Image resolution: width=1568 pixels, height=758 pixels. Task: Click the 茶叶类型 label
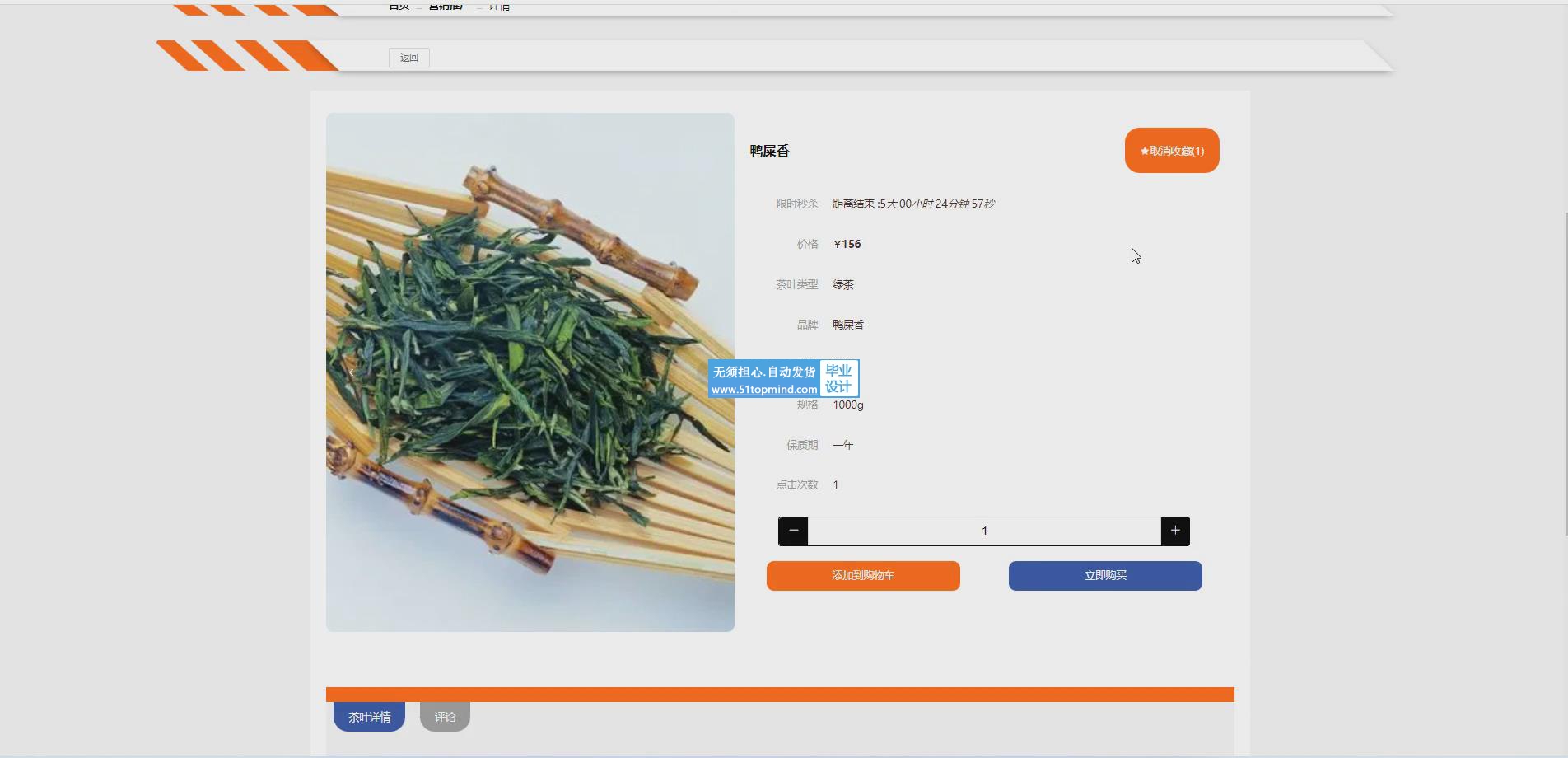[797, 284]
